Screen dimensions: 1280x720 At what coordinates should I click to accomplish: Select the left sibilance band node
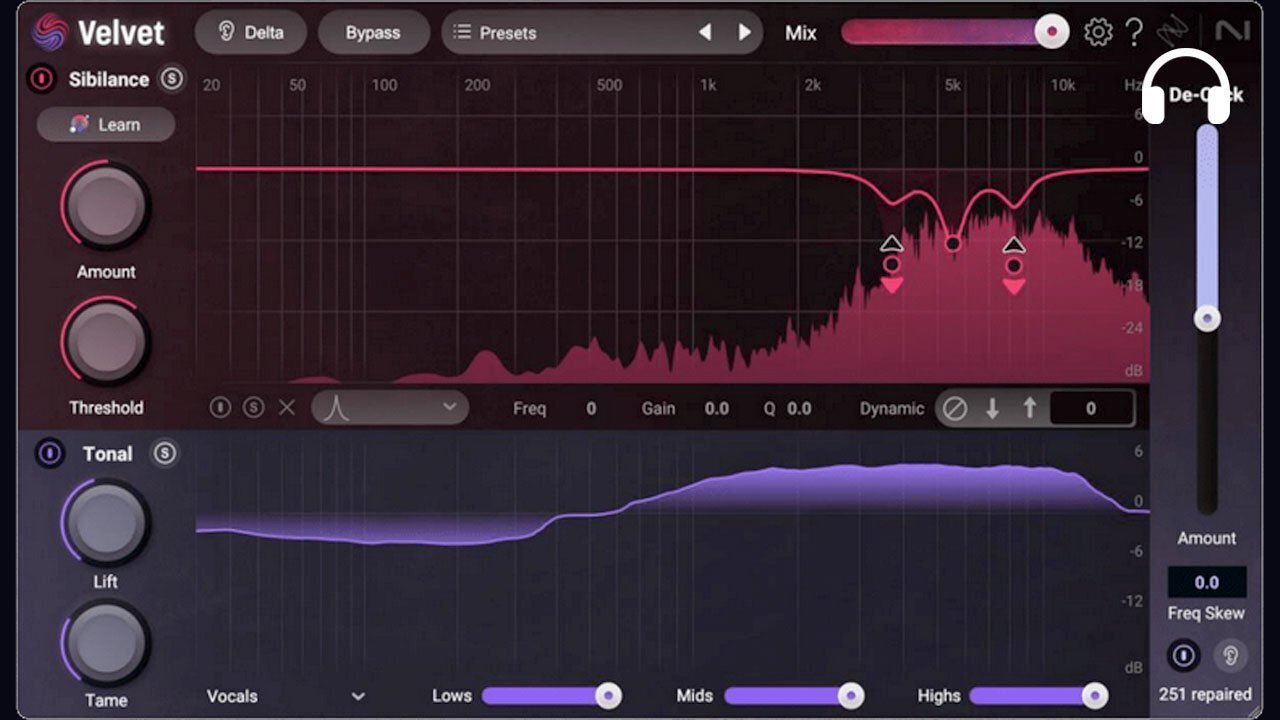pos(891,265)
